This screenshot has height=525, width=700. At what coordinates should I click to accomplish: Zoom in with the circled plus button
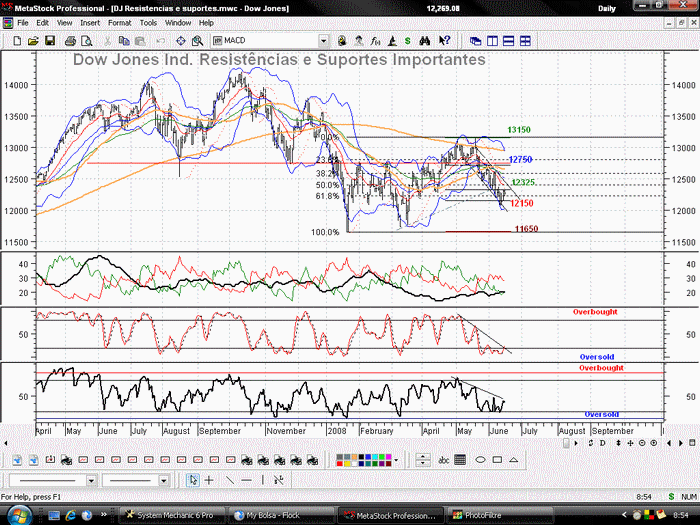tap(654, 443)
